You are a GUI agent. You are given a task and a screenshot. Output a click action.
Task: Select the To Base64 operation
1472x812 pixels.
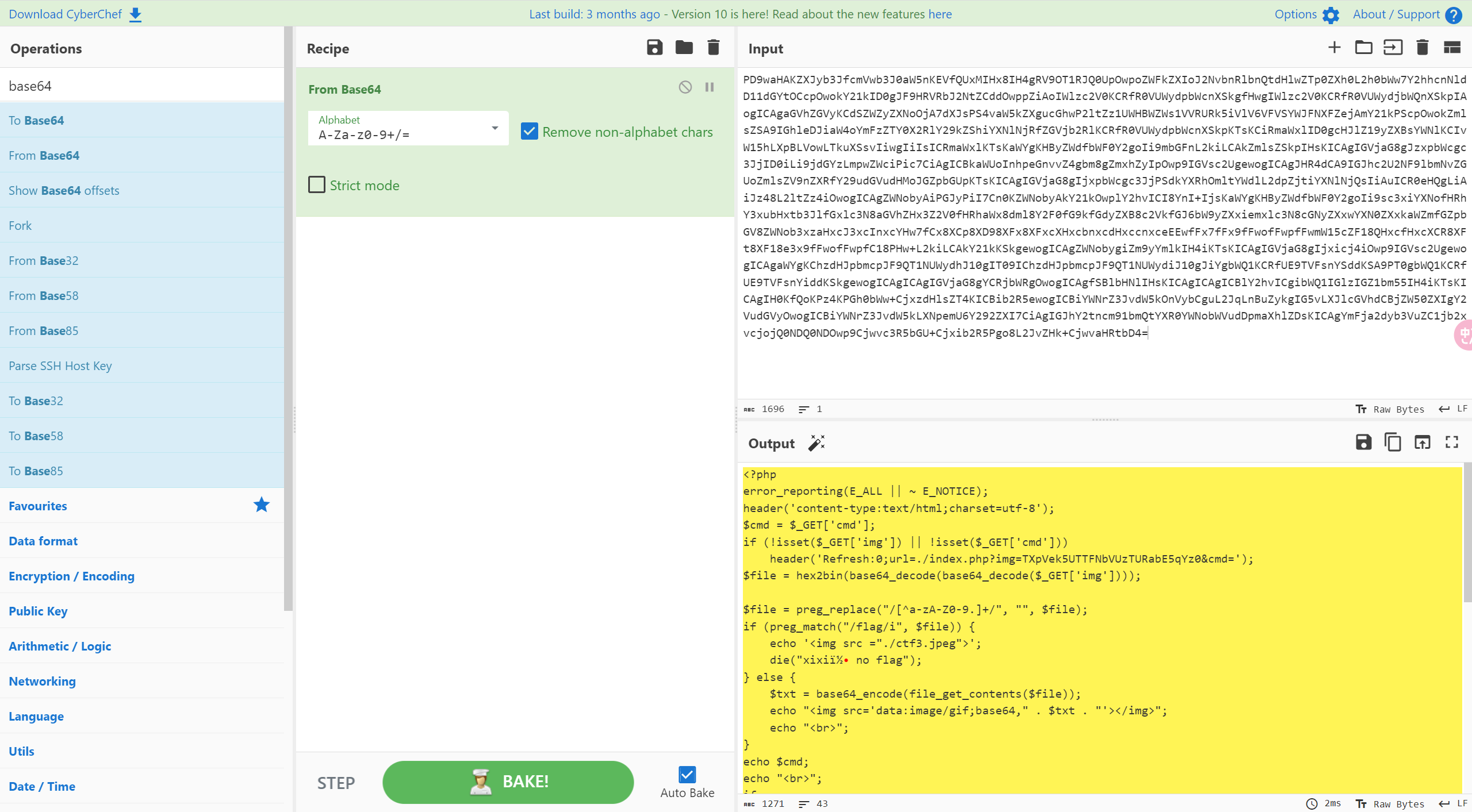[x=36, y=120]
